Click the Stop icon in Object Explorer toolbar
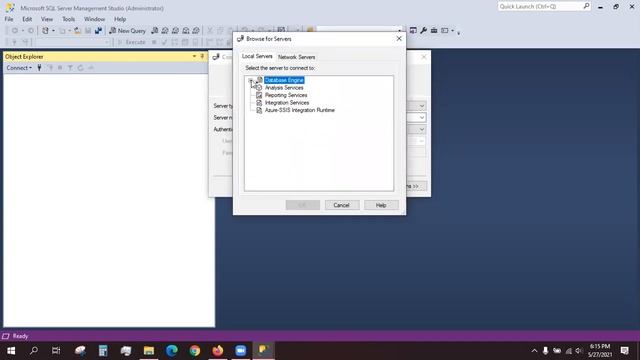 [60, 68]
